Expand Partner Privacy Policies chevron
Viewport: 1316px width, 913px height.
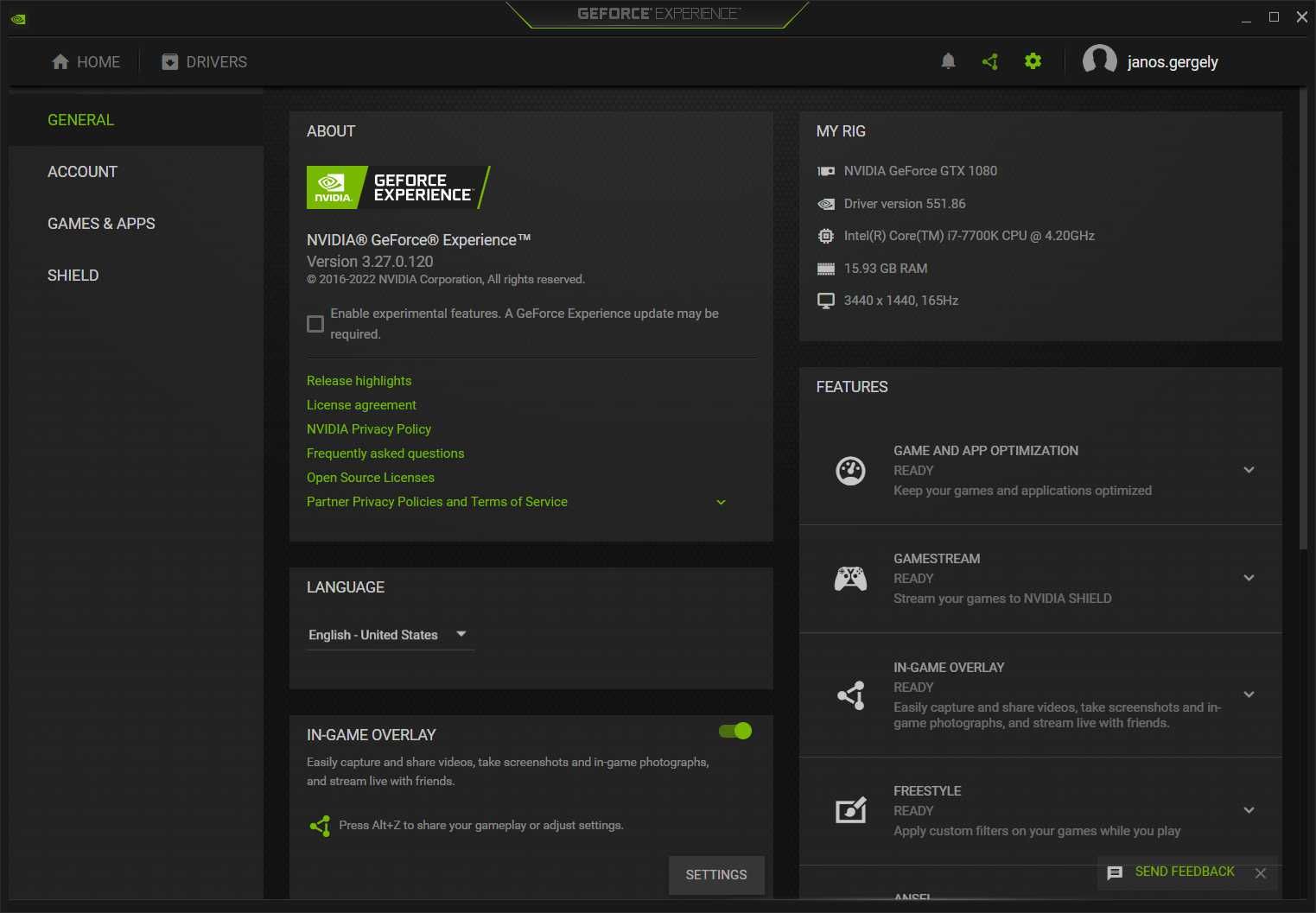721,502
